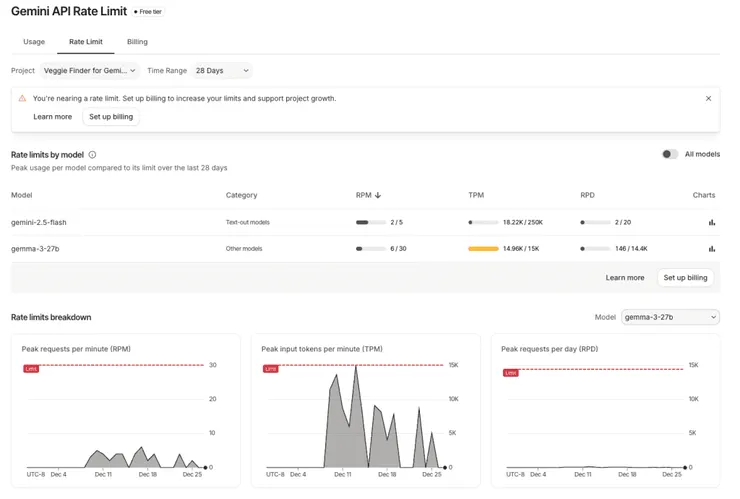Viewport: 740px width, 499px height.
Task: Click Learn more in warning banner
Action: coord(52,117)
